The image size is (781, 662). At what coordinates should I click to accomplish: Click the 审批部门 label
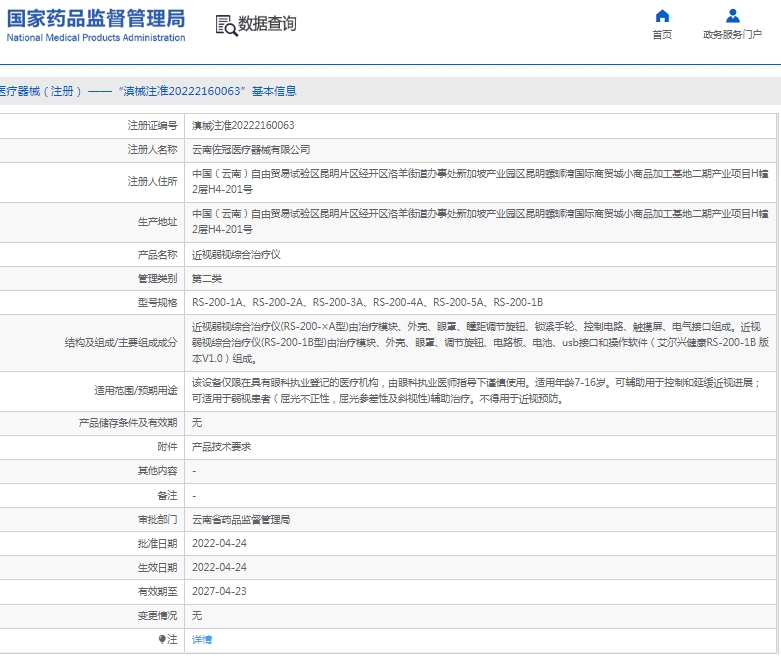click(157, 520)
